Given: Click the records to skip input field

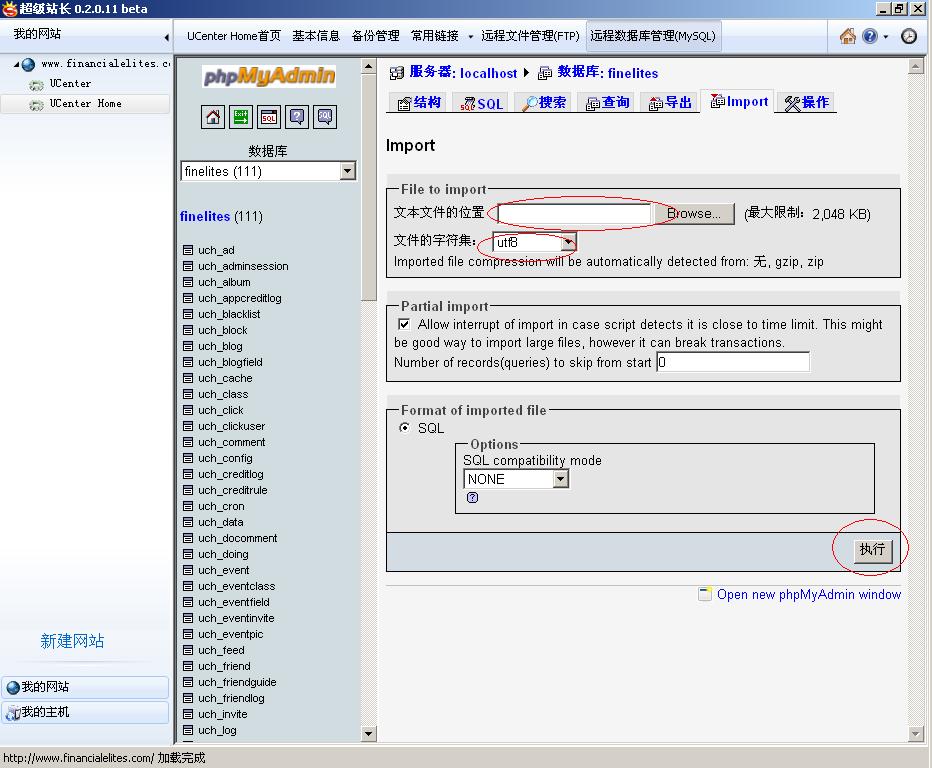Looking at the screenshot, I should click(732, 362).
